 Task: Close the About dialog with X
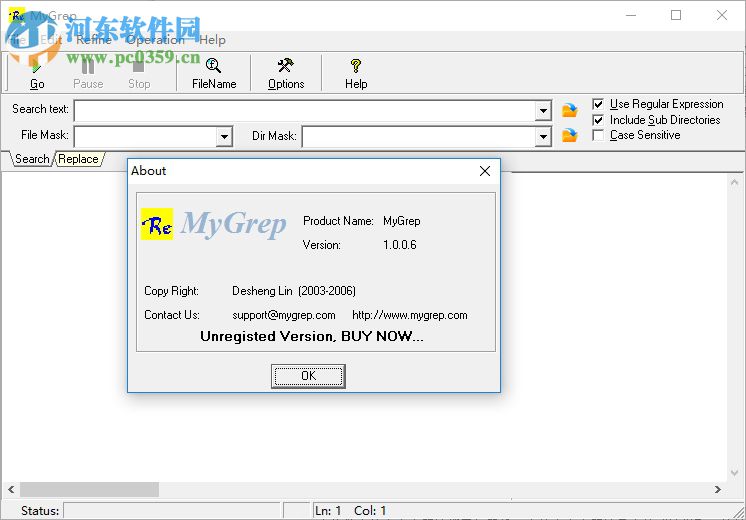click(485, 171)
